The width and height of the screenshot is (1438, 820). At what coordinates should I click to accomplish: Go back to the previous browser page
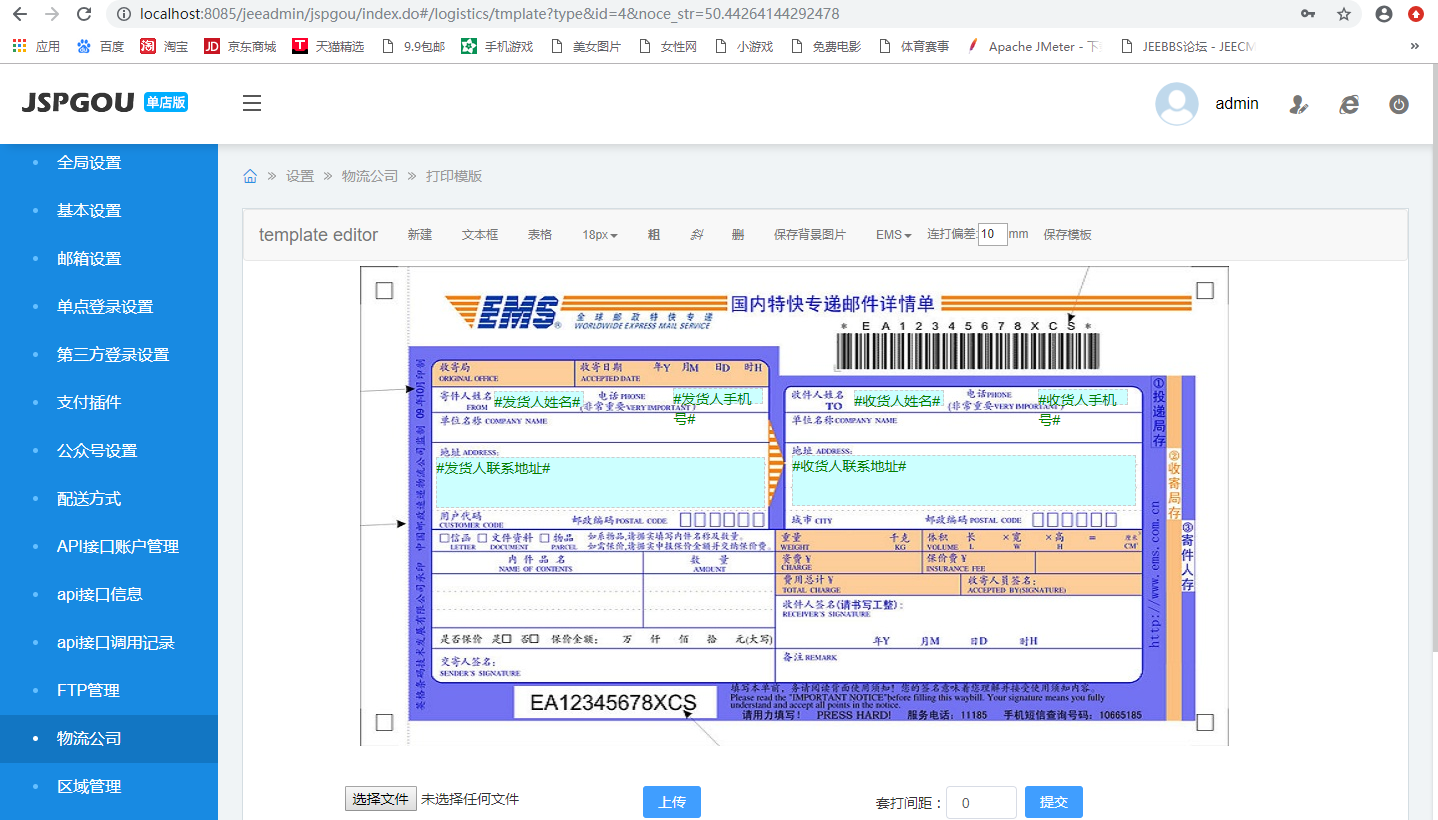20,14
